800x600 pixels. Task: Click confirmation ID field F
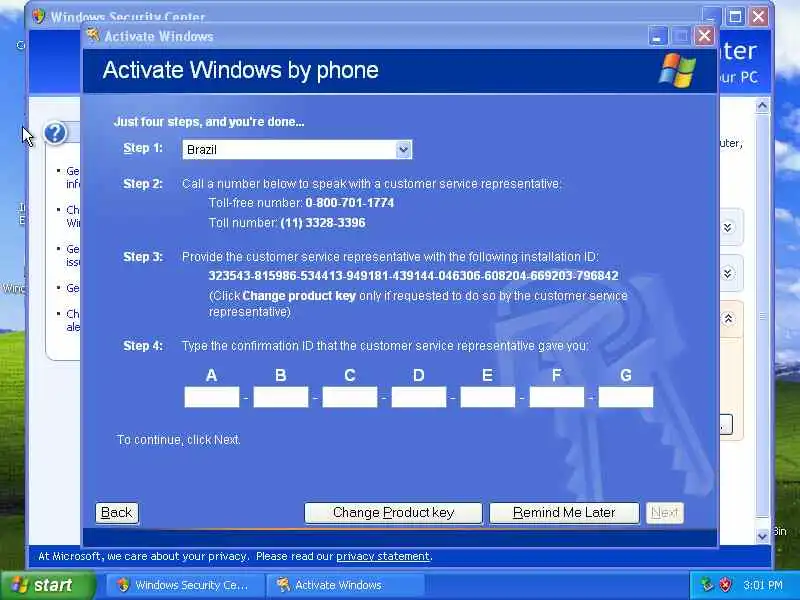(x=557, y=397)
